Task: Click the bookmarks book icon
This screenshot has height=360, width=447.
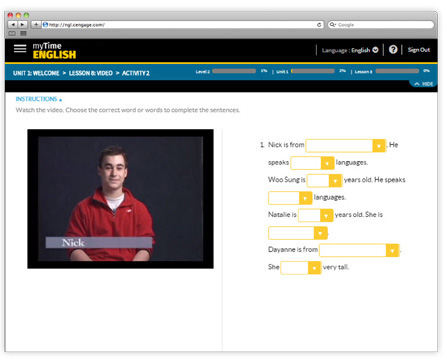Action: tap(12, 33)
